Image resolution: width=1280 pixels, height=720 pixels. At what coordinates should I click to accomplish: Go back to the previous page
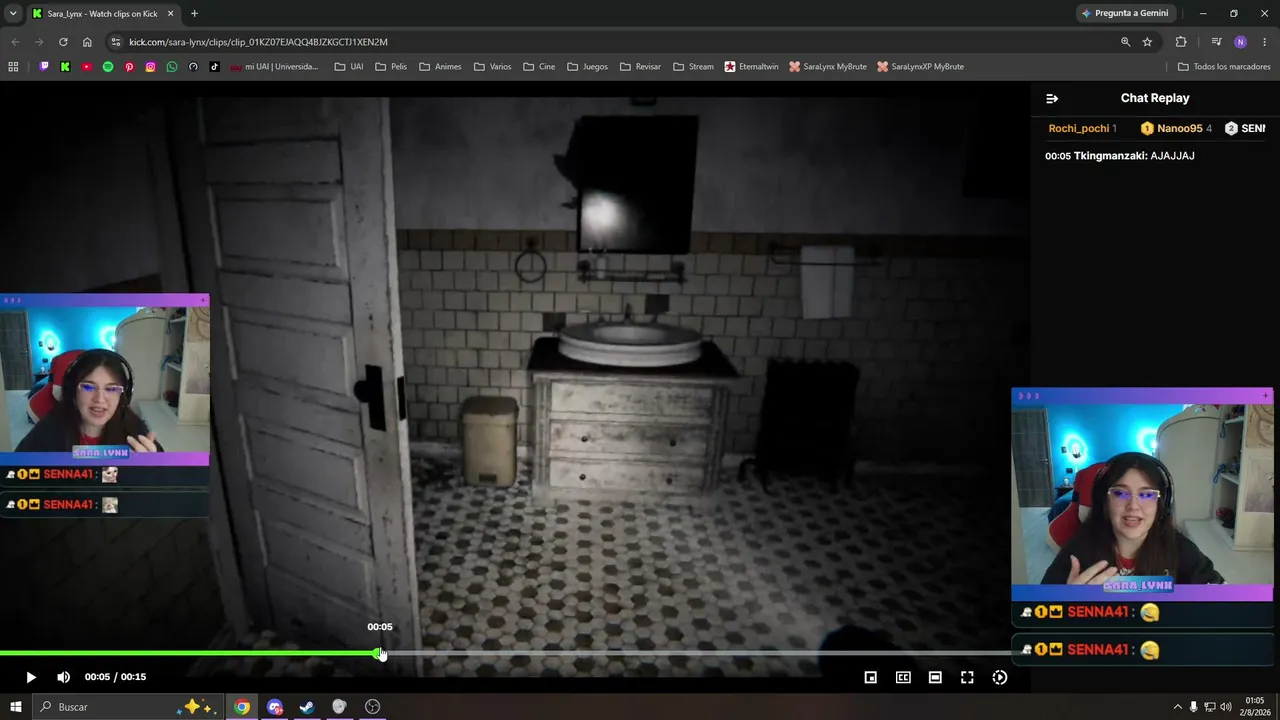click(15, 42)
